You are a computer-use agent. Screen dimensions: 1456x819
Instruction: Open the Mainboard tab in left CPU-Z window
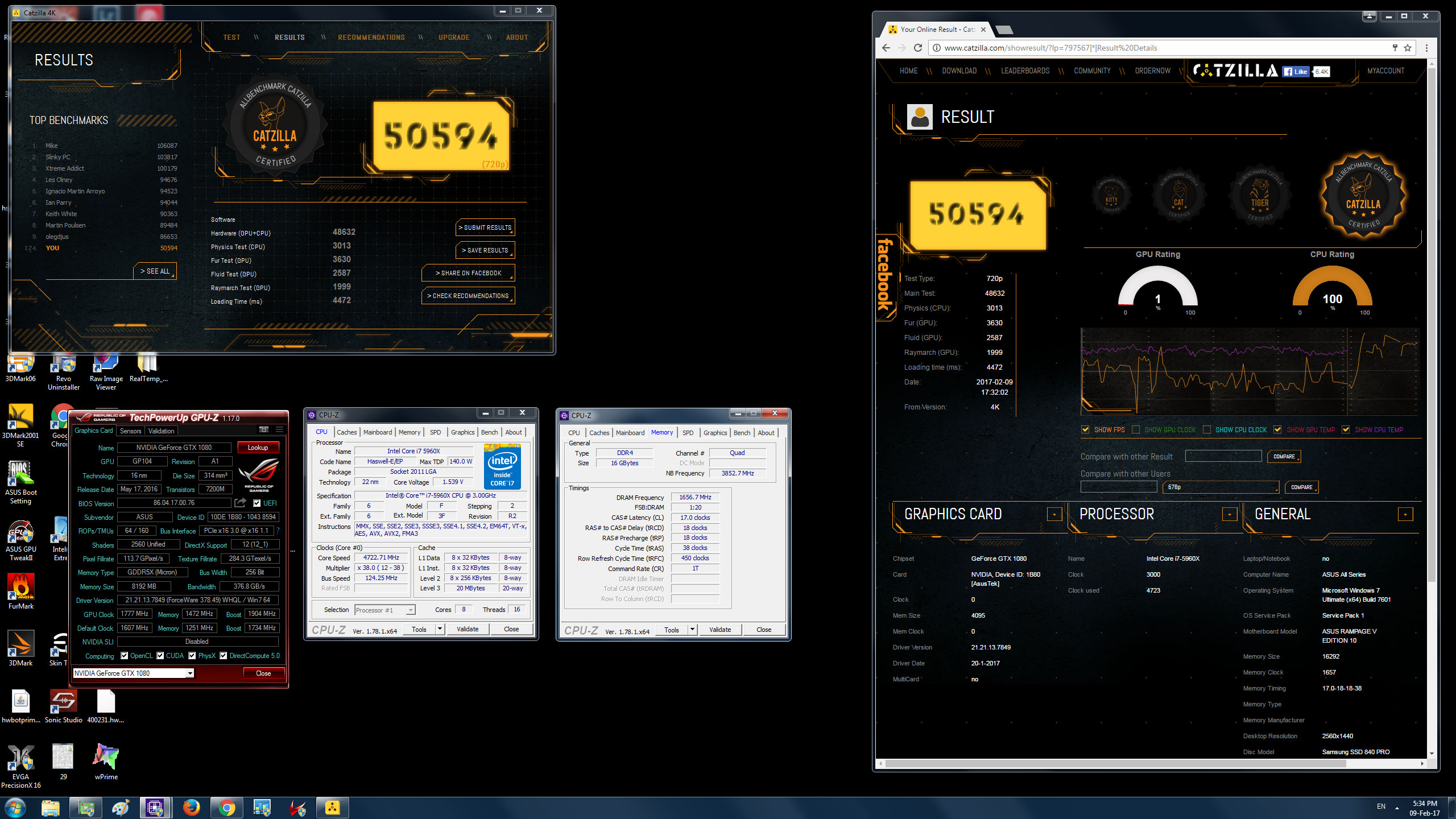pos(378,432)
